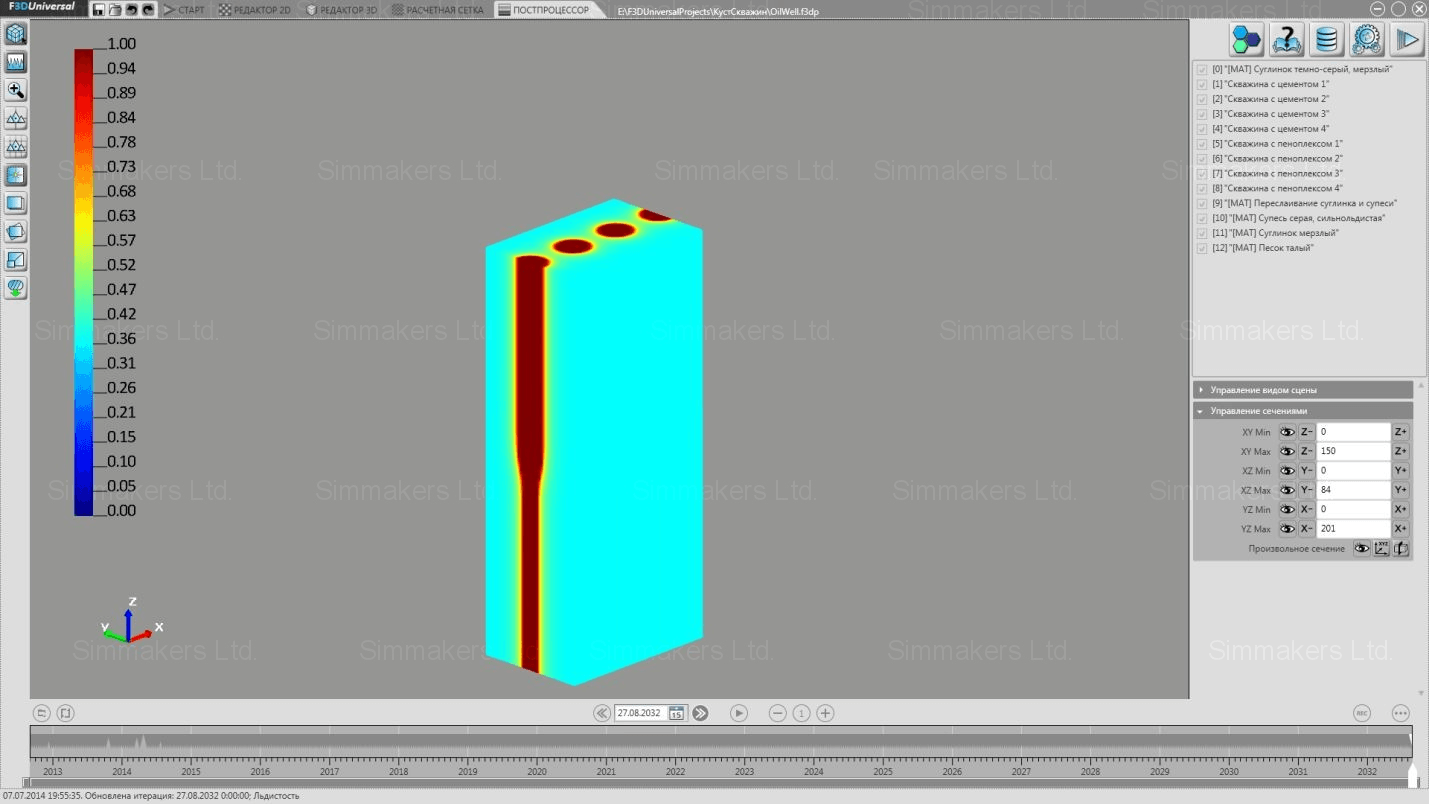1429x804 pixels.
Task: Click the bookmark icon at timeline left
Action: [65, 713]
